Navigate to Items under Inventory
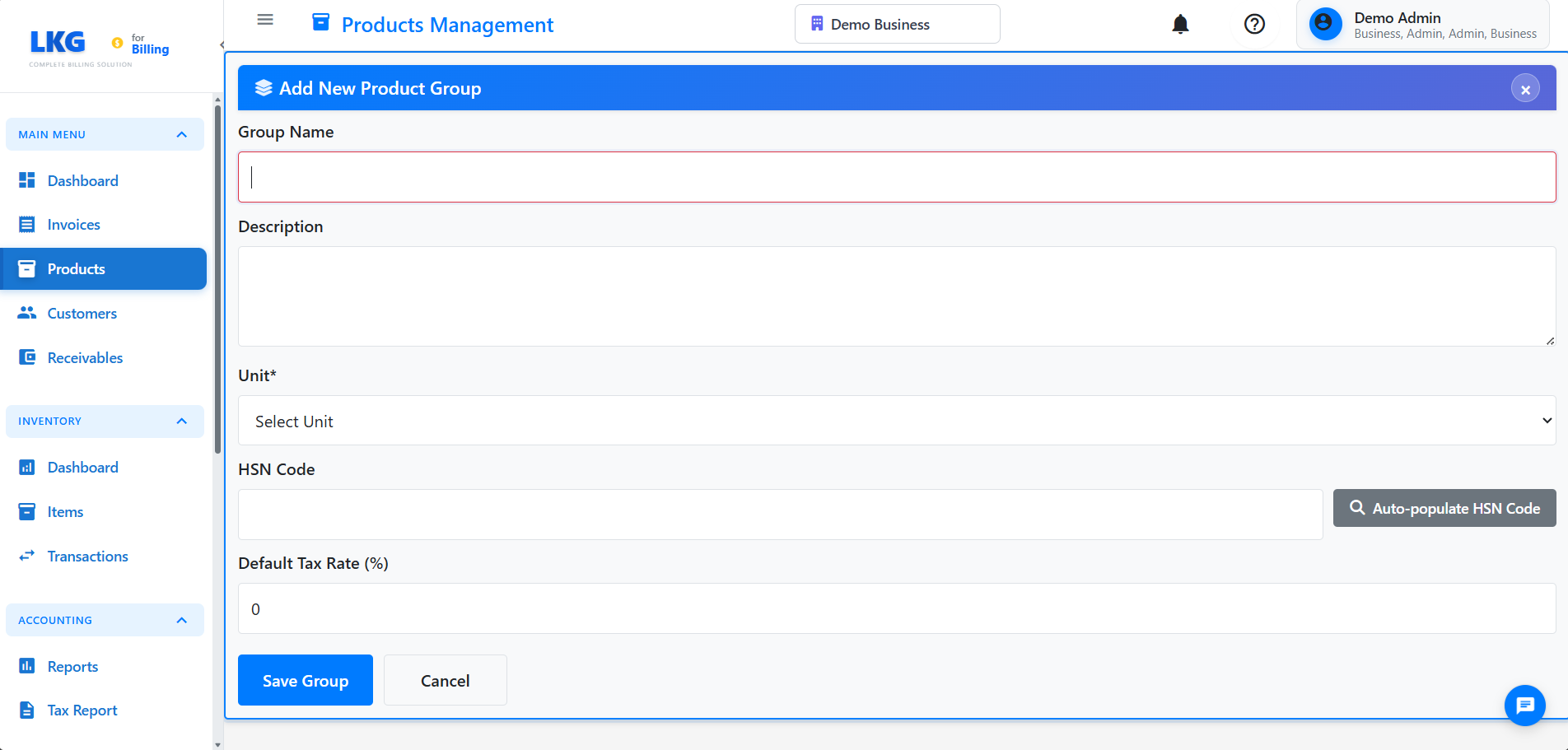 pos(66,511)
